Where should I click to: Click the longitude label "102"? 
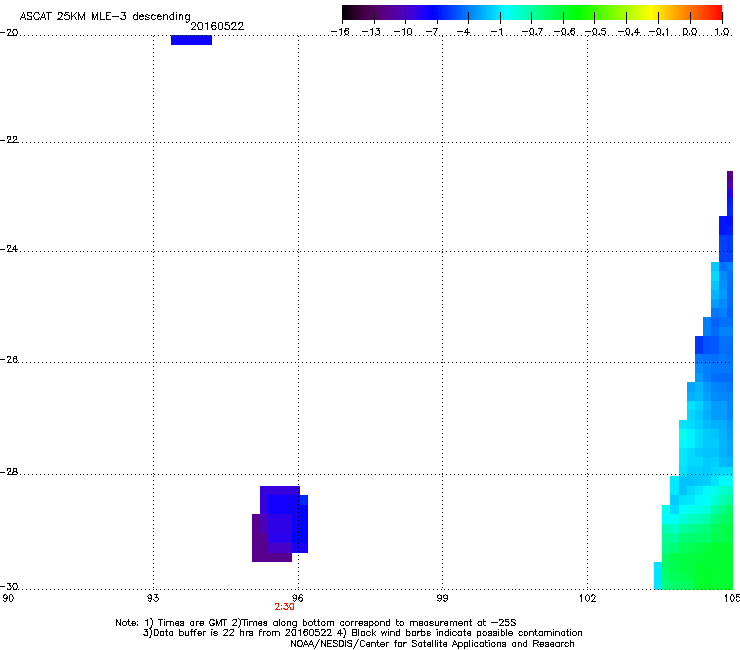click(x=587, y=599)
